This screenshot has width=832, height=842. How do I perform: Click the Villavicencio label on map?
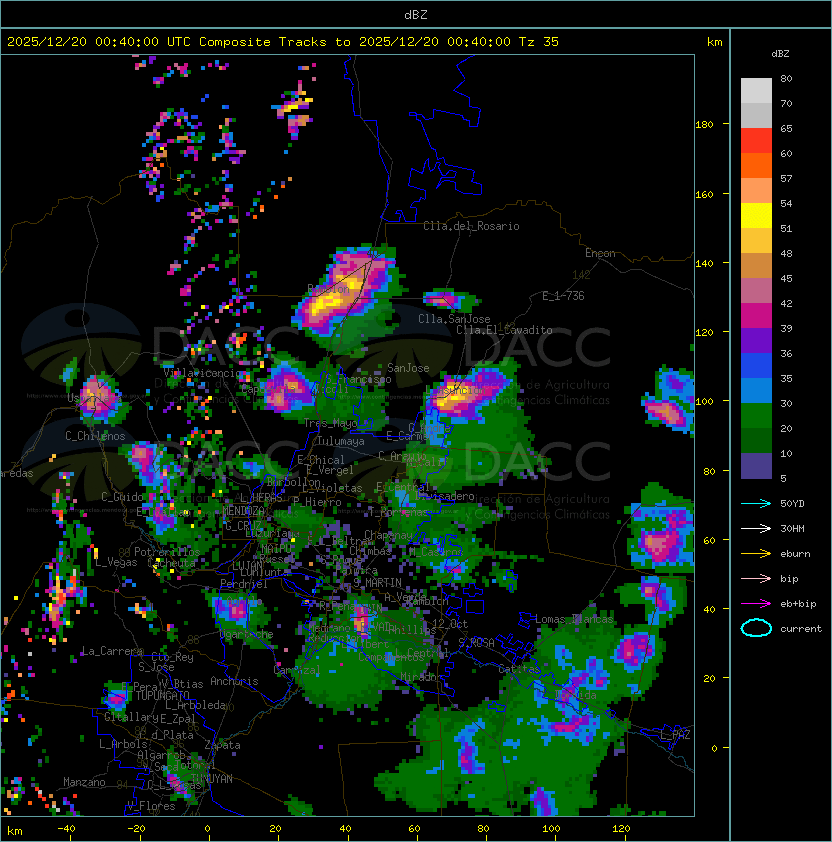(x=203, y=373)
